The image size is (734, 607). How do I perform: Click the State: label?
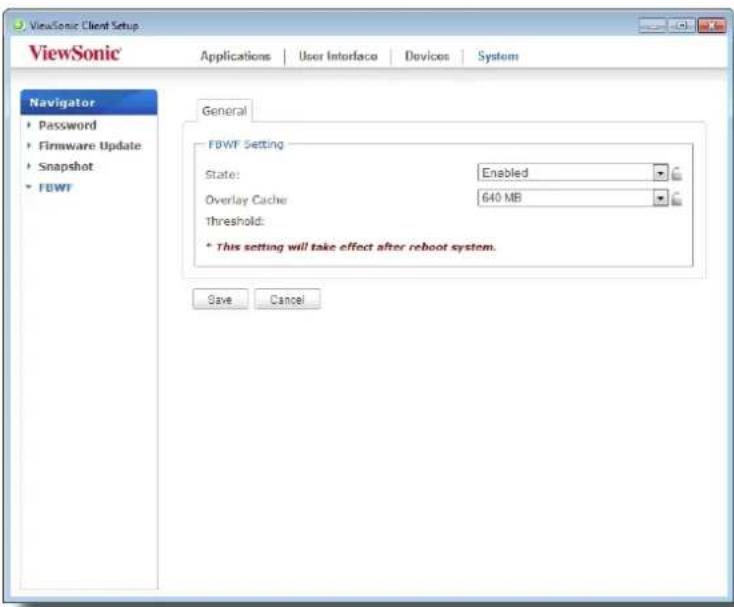[222, 175]
